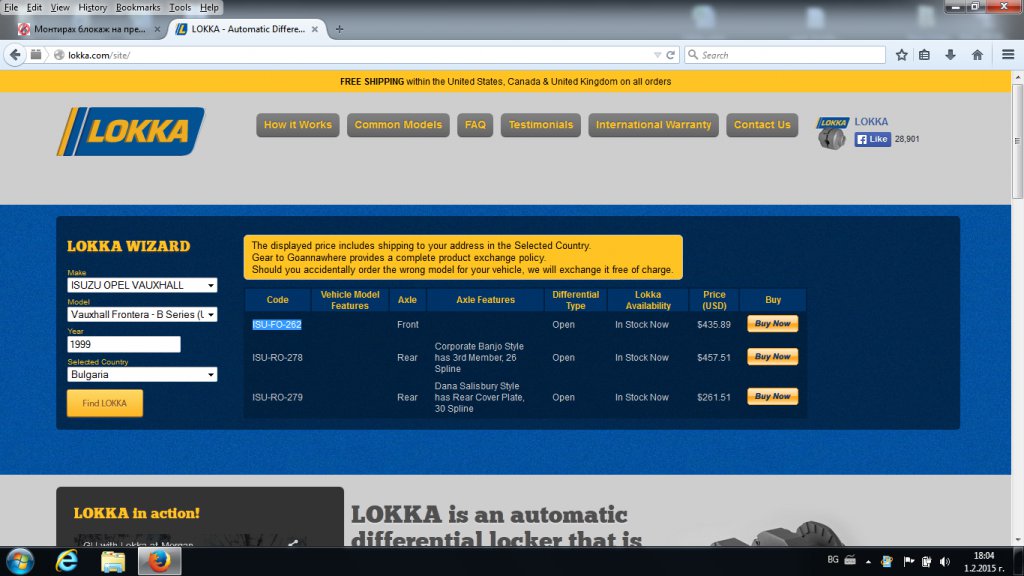Go back using Firefox back arrow
The image size is (1024, 576).
pos(15,55)
